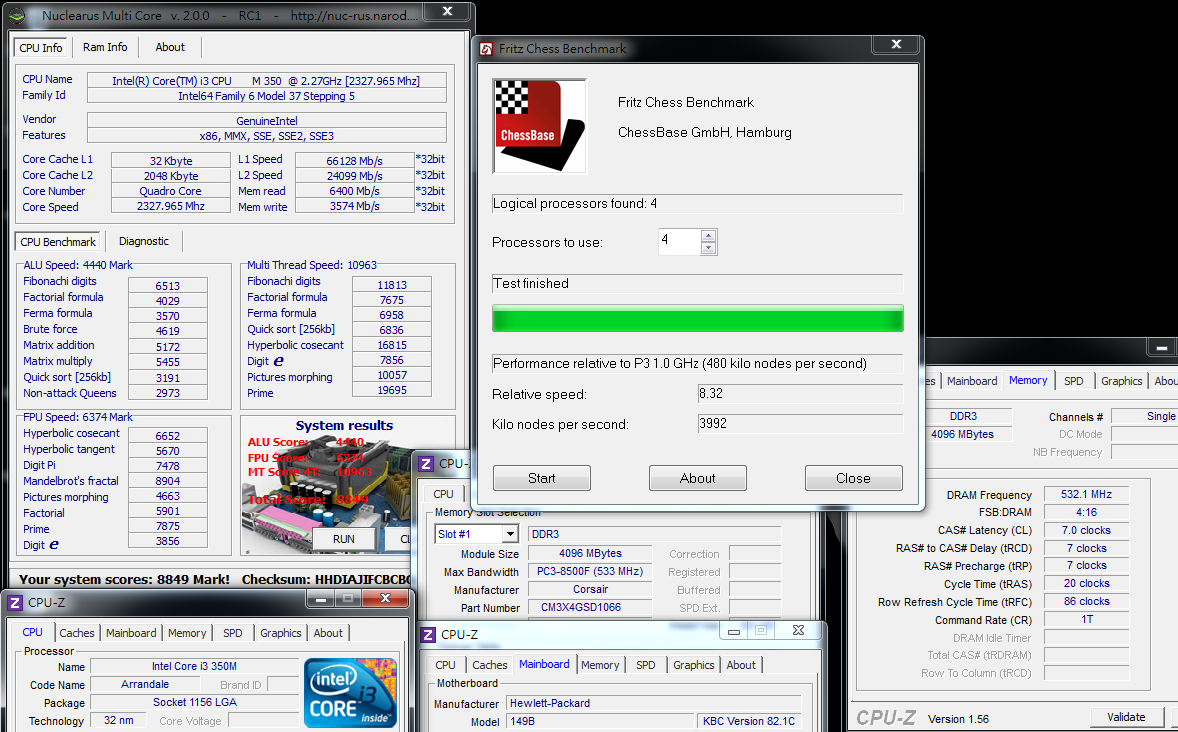Select Mainboard tab in bottom-center CPU-Z window

click(544, 664)
